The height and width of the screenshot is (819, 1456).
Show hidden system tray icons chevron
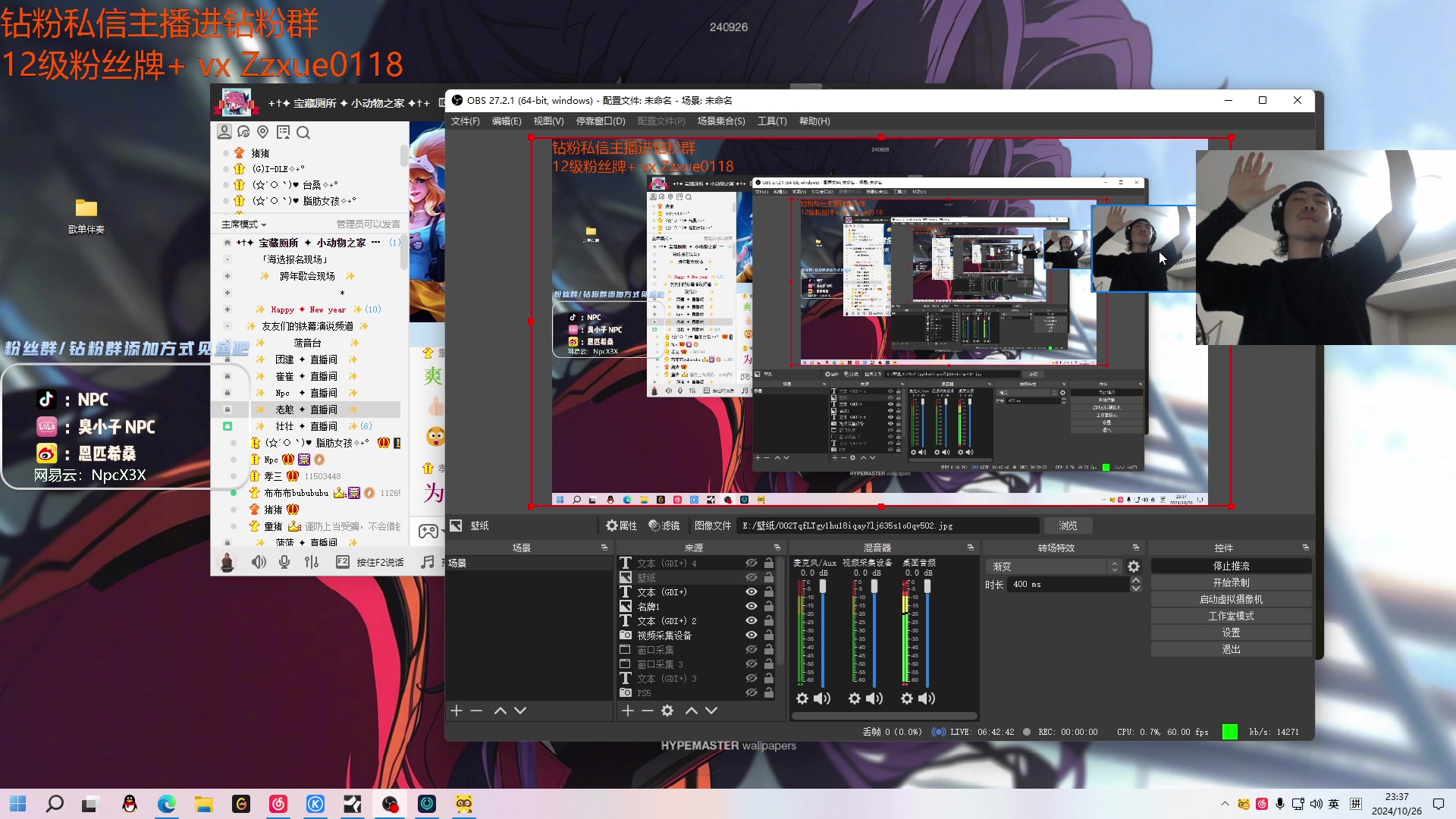tap(1225, 804)
